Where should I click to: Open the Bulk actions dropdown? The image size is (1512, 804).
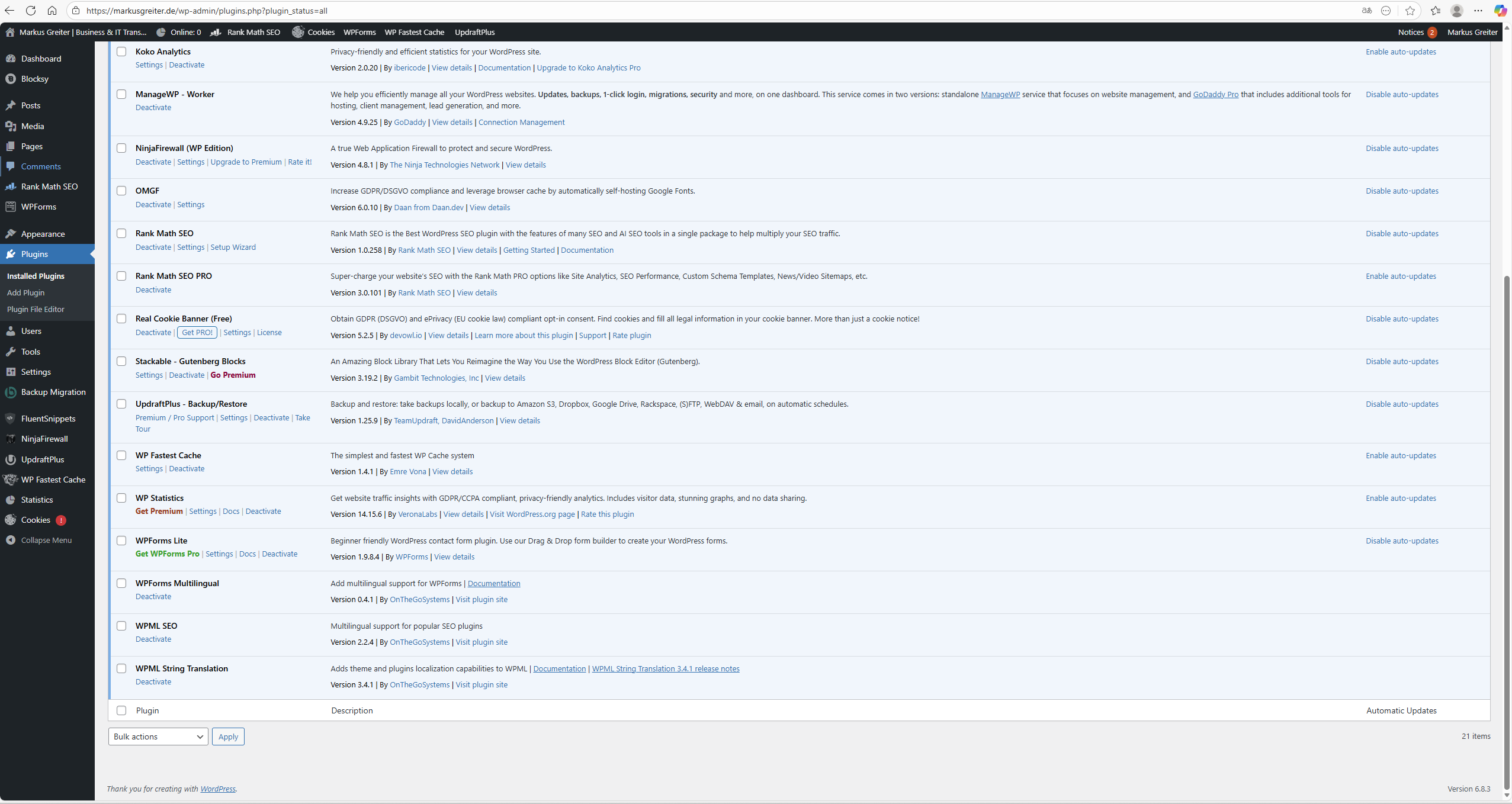pyautogui.click(x=158, y=737)
